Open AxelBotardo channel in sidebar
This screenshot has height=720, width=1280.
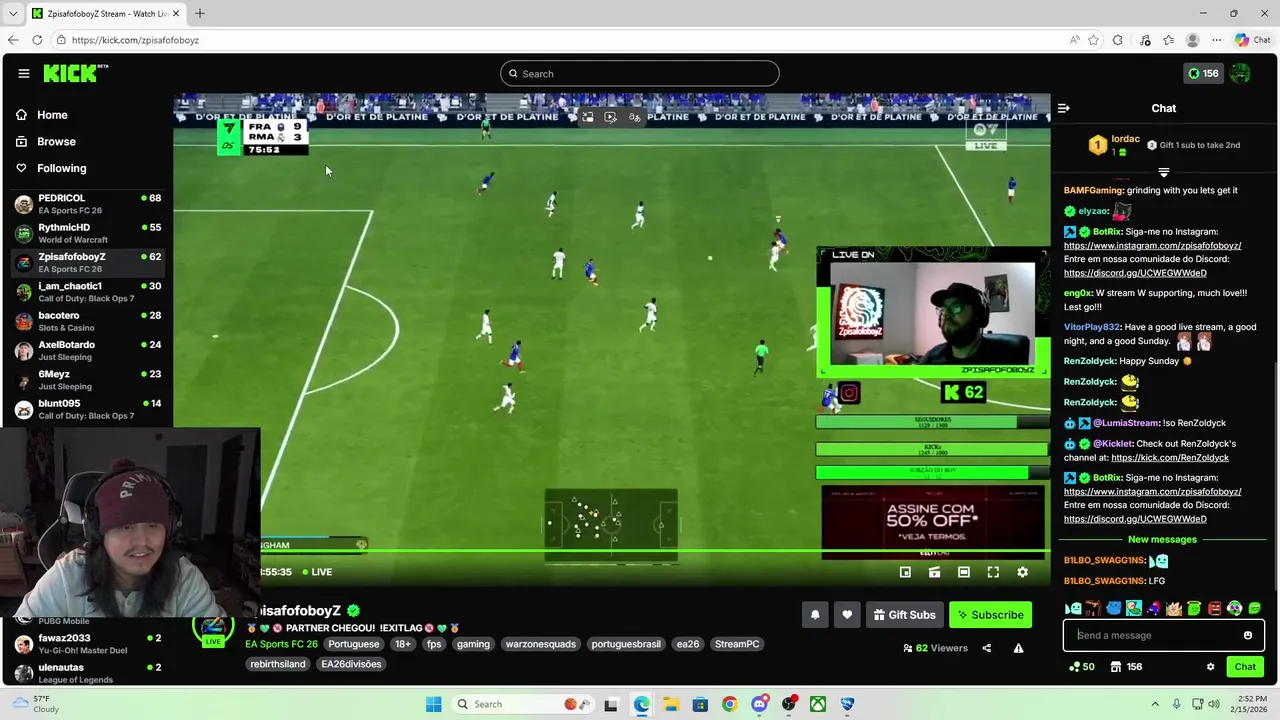[x=88, y=351]
